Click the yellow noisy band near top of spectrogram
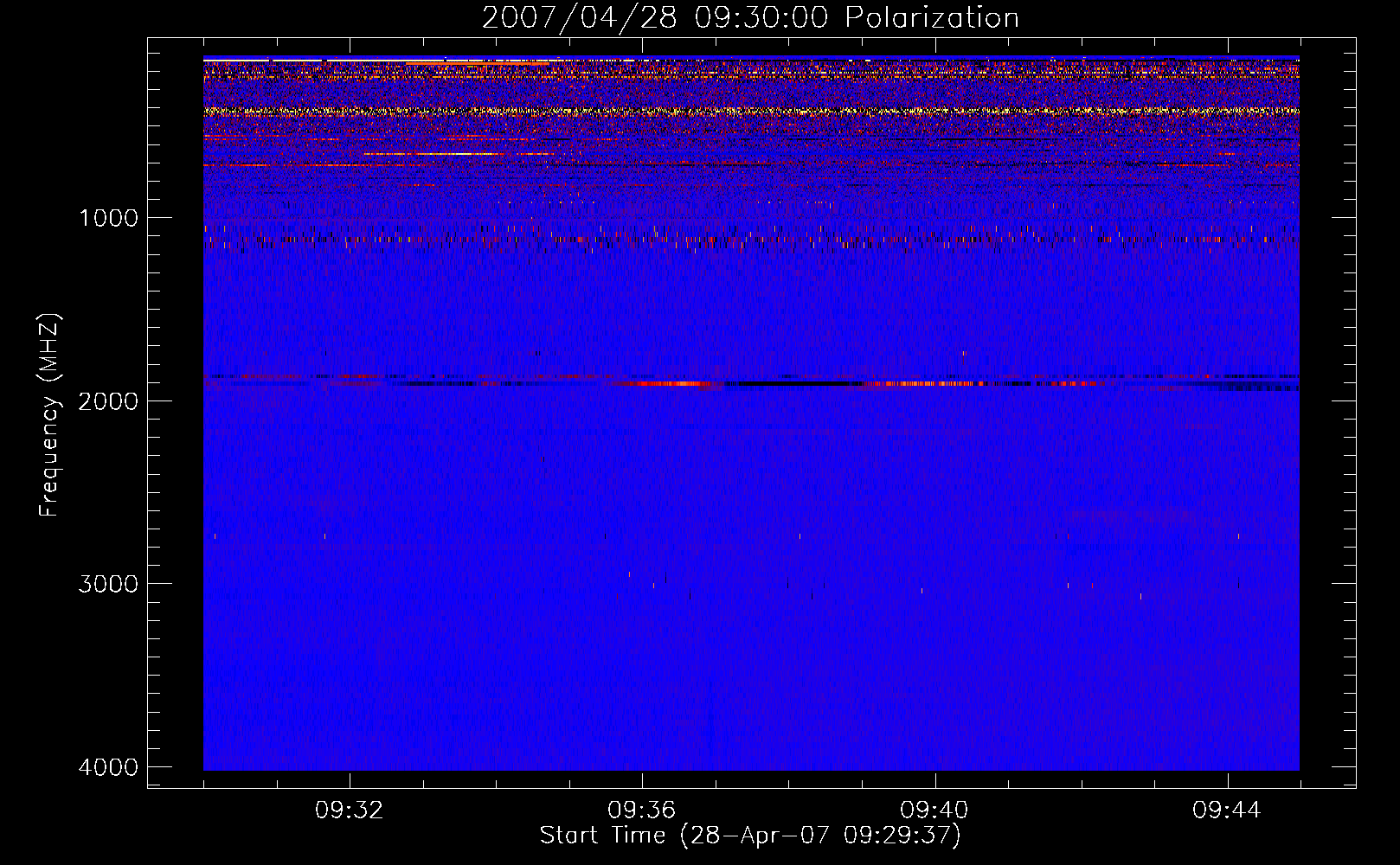The width and height of the screenshot is (1400, 865). pos(751,111)
